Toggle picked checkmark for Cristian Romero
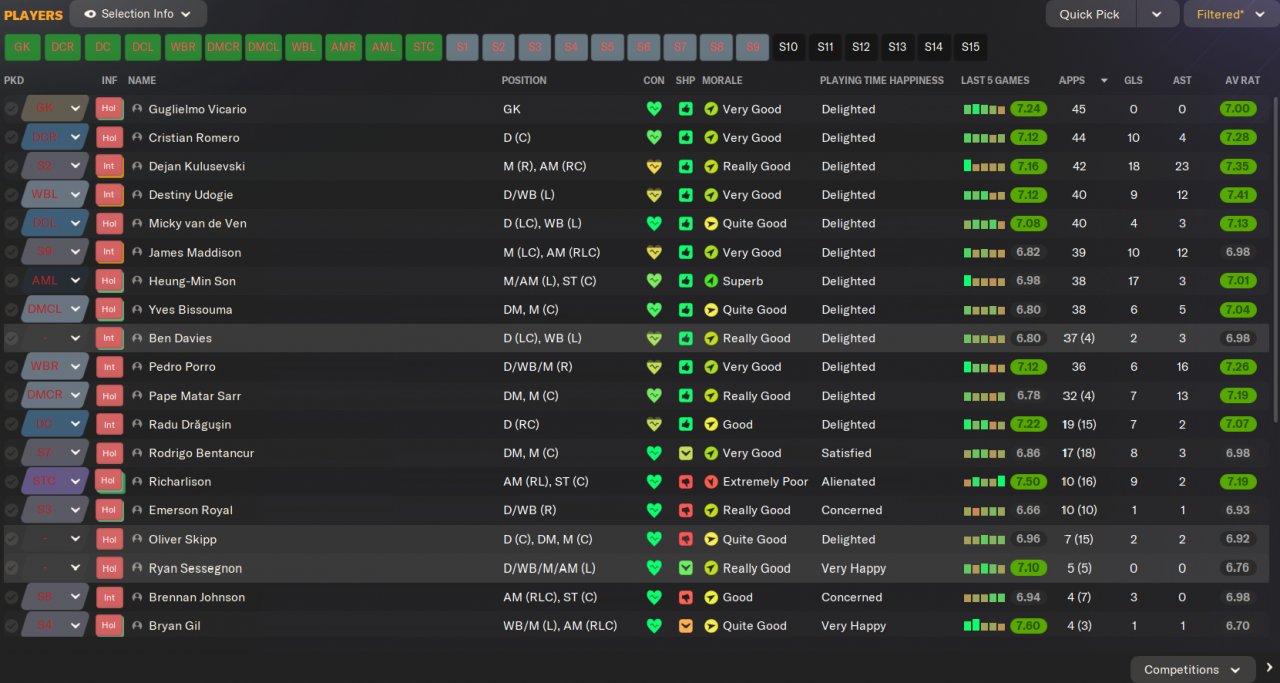 [11, 138]
